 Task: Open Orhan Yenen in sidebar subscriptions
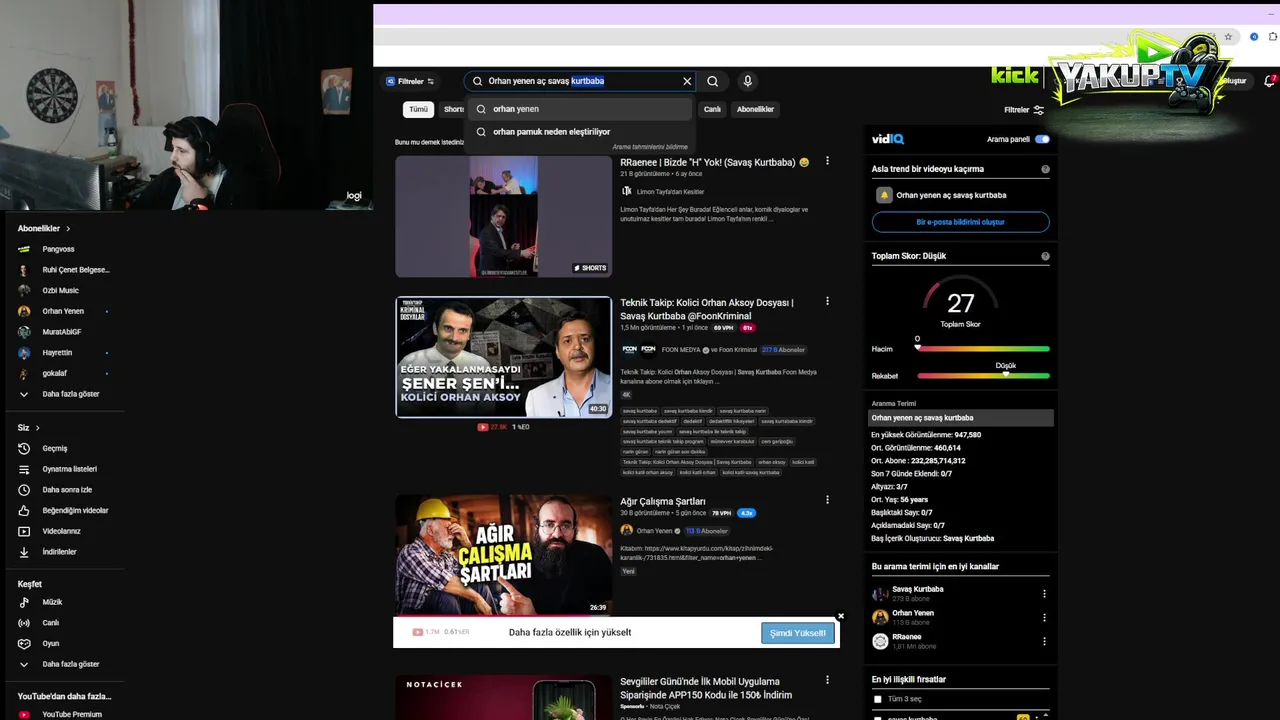tap(63, 311)
